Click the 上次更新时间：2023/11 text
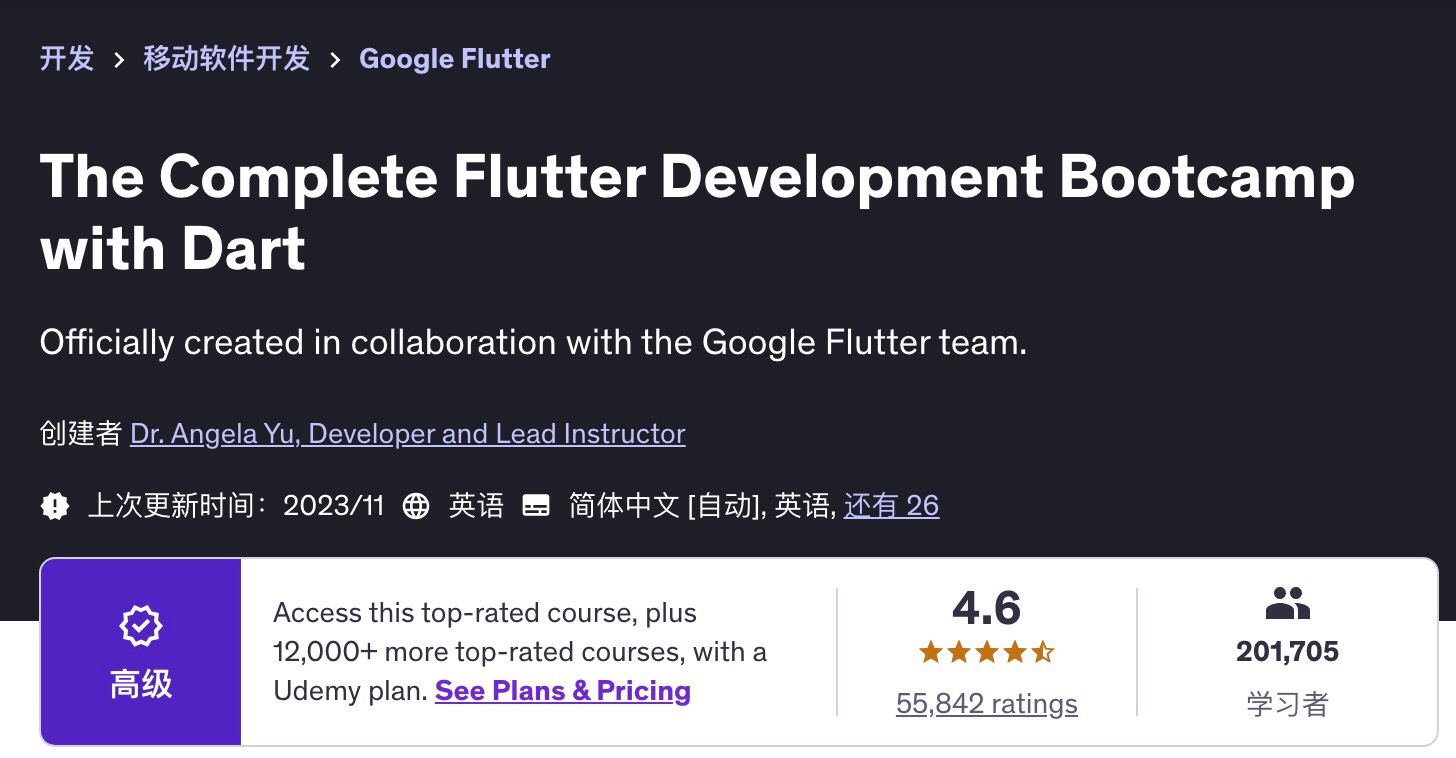The width and height of the screenshot is (1456, 758). (236, 506)
